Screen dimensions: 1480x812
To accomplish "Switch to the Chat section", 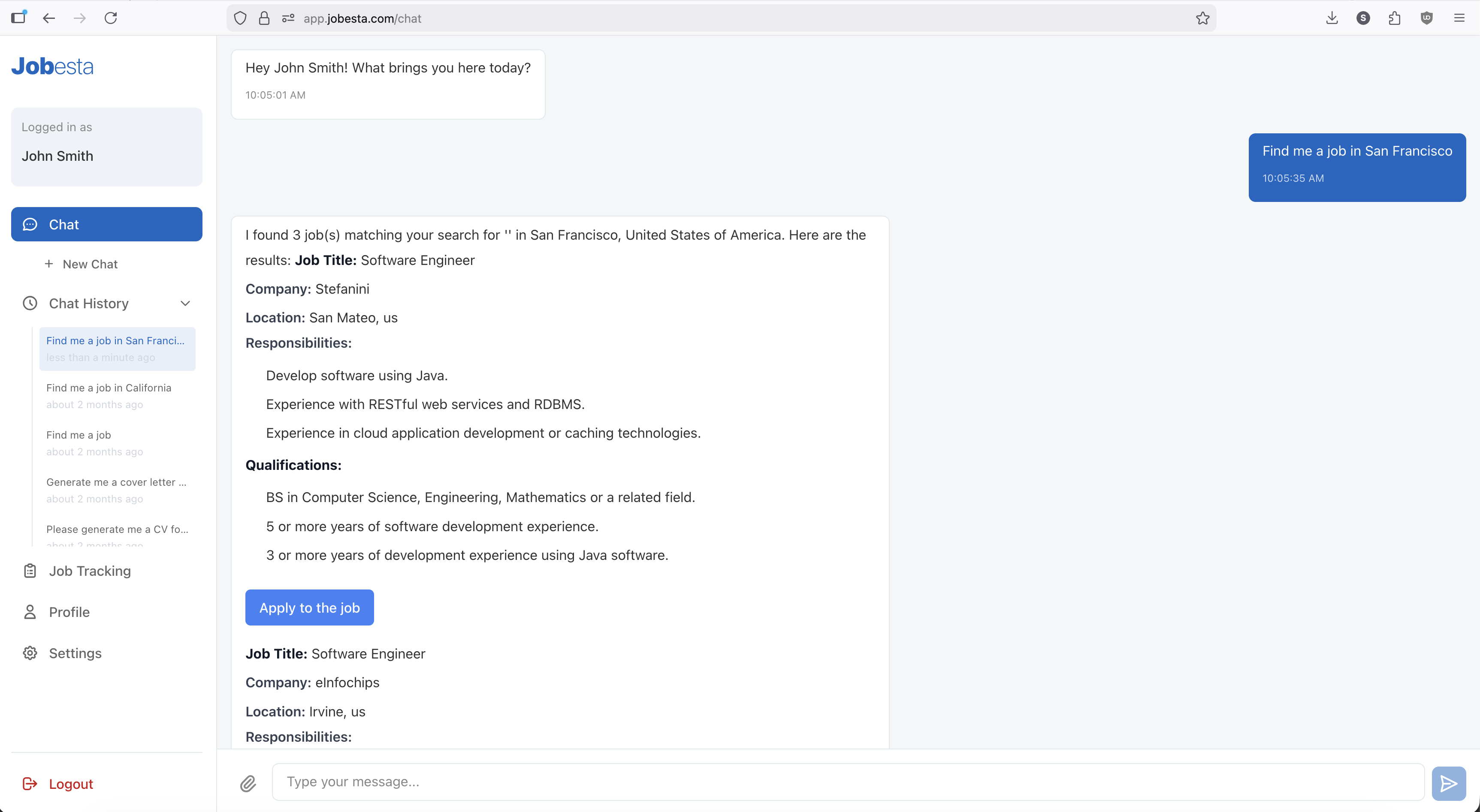I will [106, 224].
